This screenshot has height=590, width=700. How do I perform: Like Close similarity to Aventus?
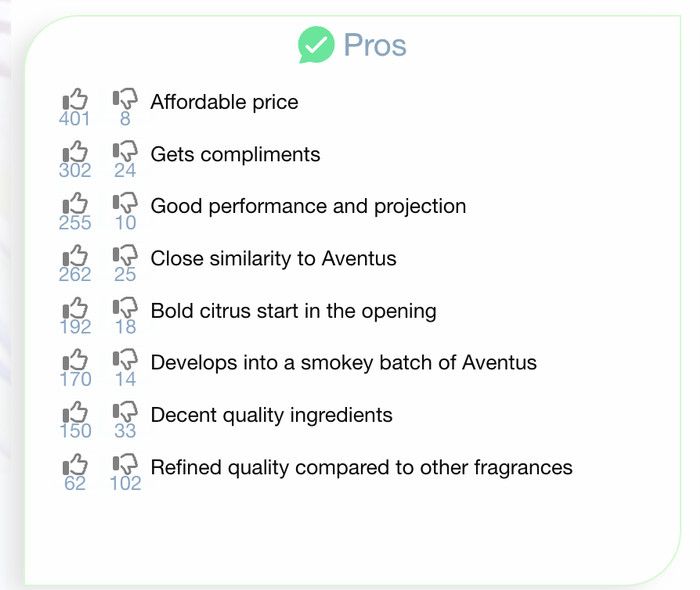[75, 256]
